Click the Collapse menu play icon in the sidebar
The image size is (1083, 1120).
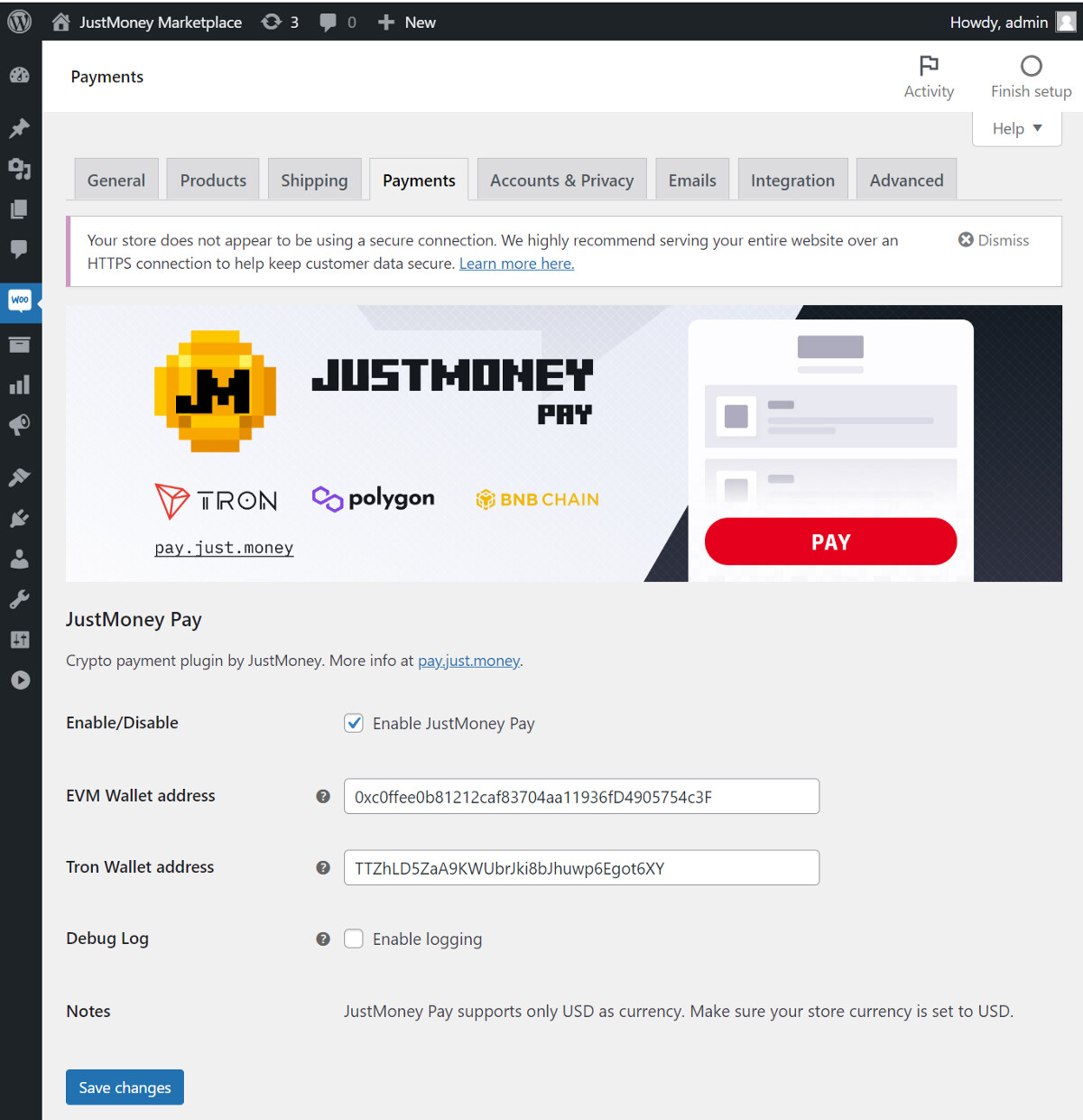point(20,680)
